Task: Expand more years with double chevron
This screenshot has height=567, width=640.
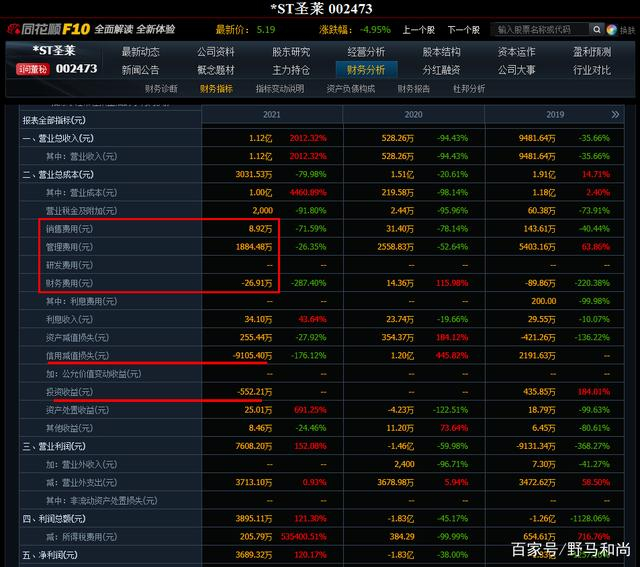Action: [615, 114]
